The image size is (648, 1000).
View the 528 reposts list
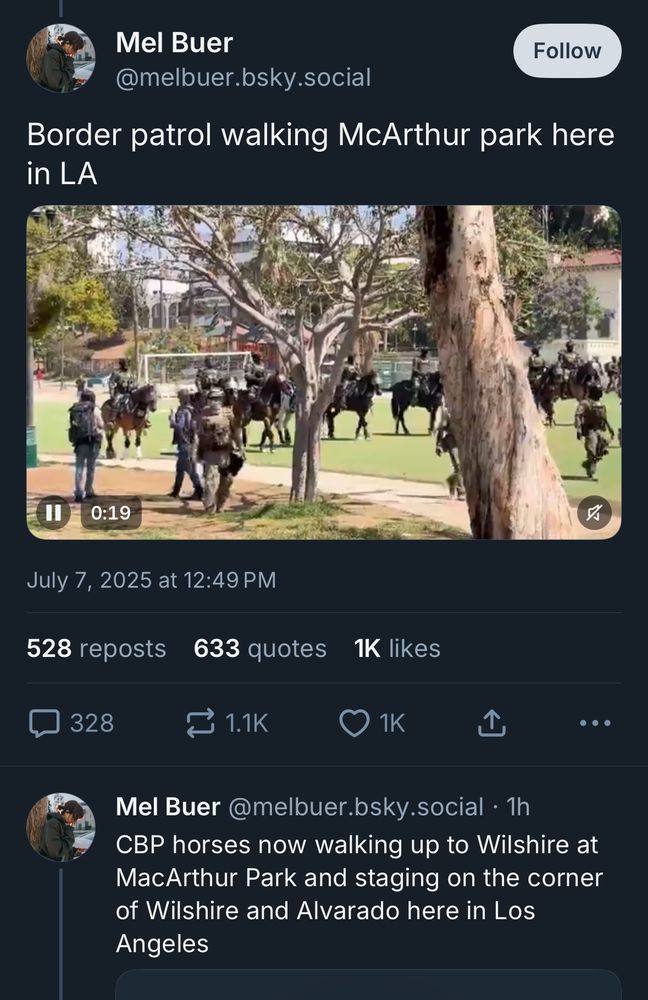(96, 649)
